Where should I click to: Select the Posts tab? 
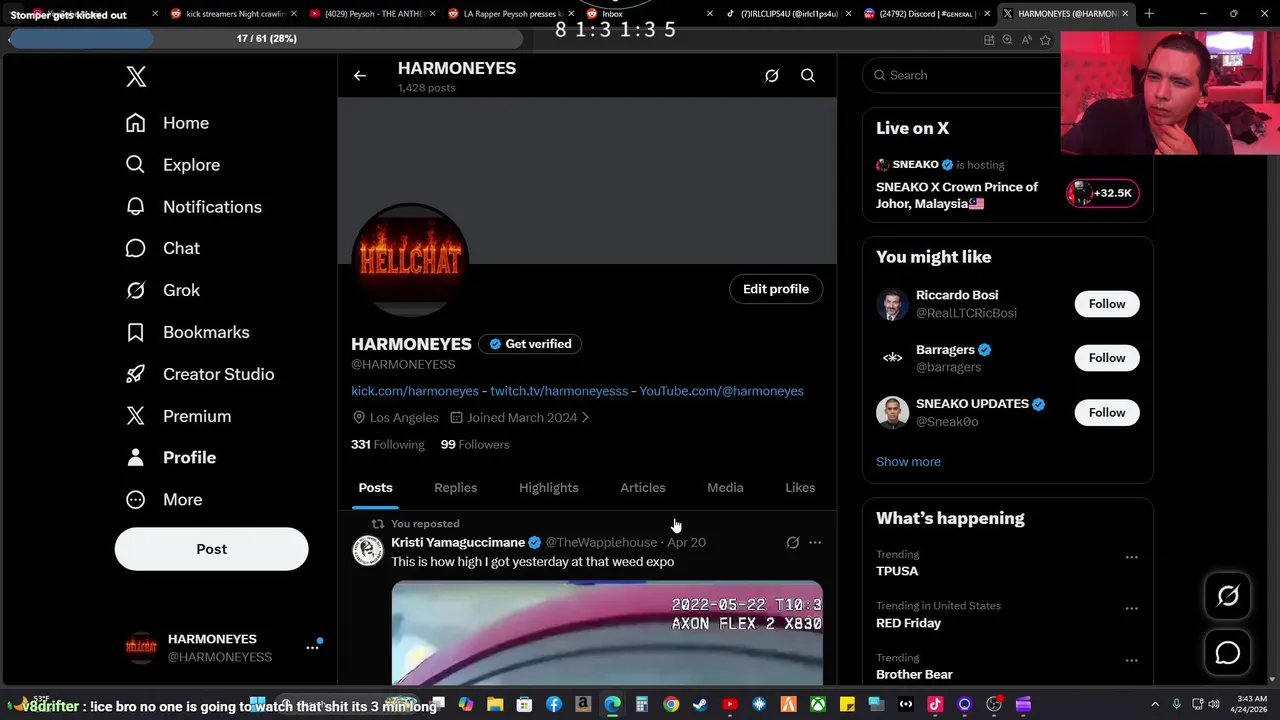[x=375, y=488]
